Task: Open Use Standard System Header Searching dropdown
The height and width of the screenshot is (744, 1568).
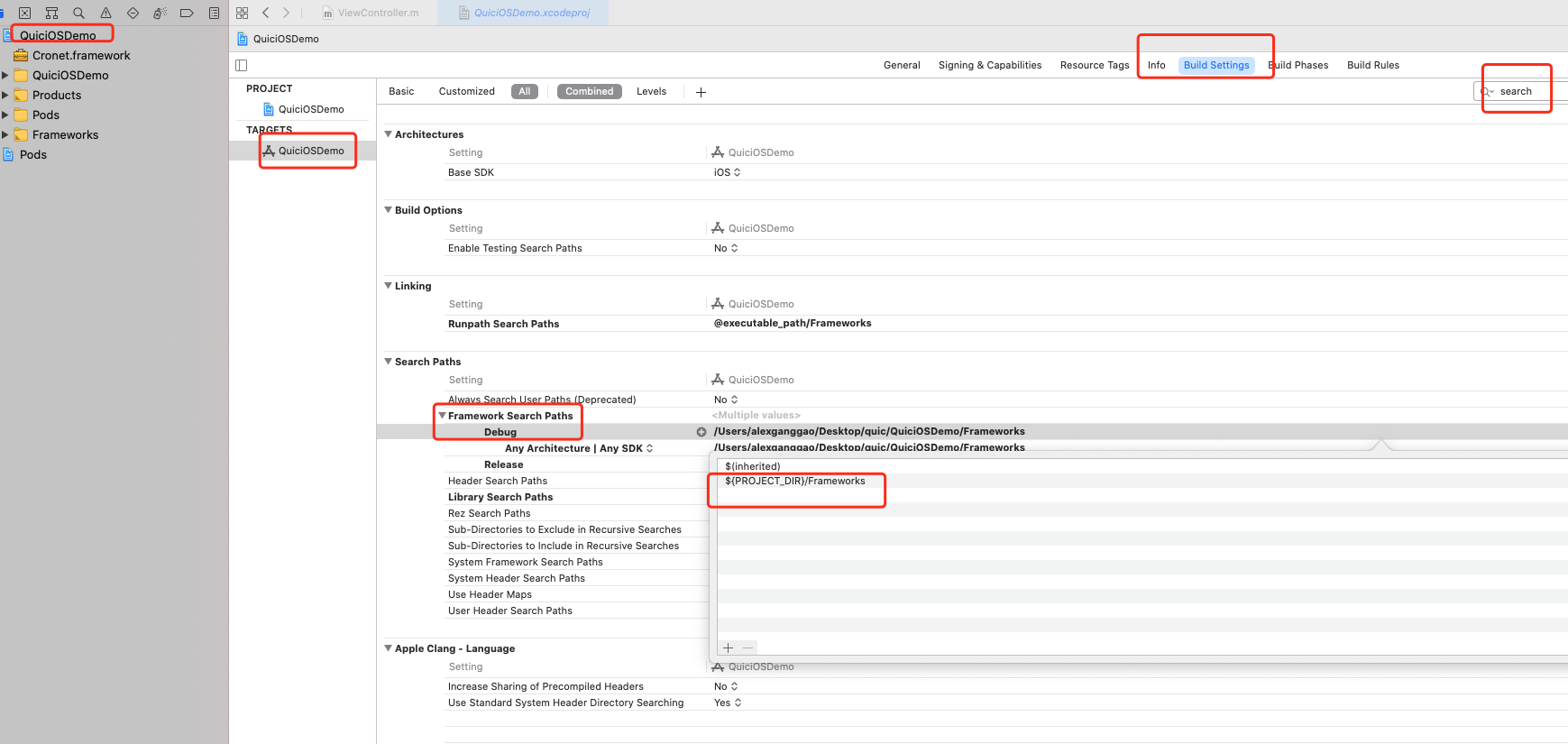Action: [x=728, y=703]
